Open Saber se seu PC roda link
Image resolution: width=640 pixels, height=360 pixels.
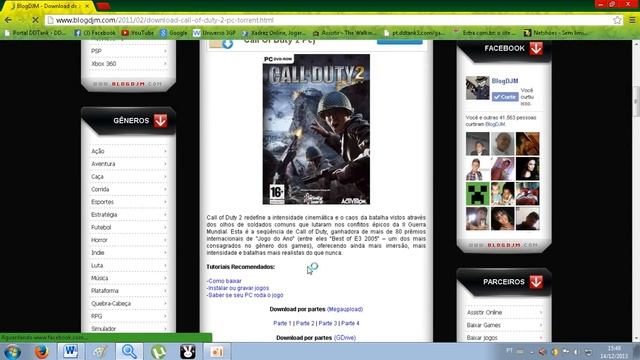pyautogui.click(x=245, y=295)
